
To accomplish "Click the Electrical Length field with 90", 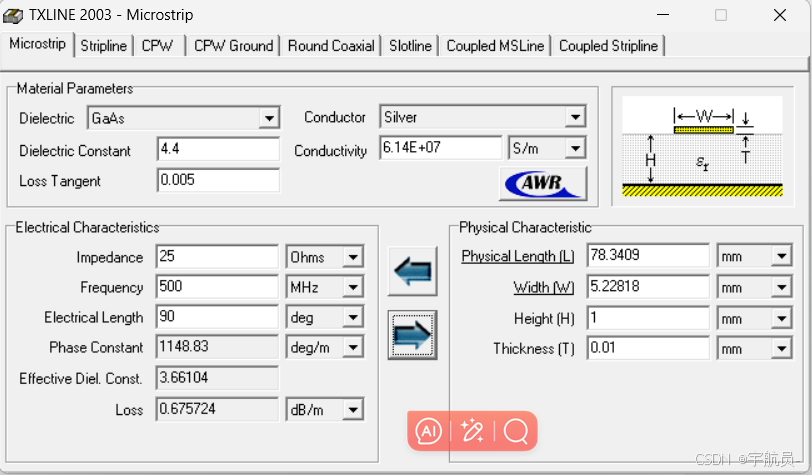I will click(x=217, y=317).
